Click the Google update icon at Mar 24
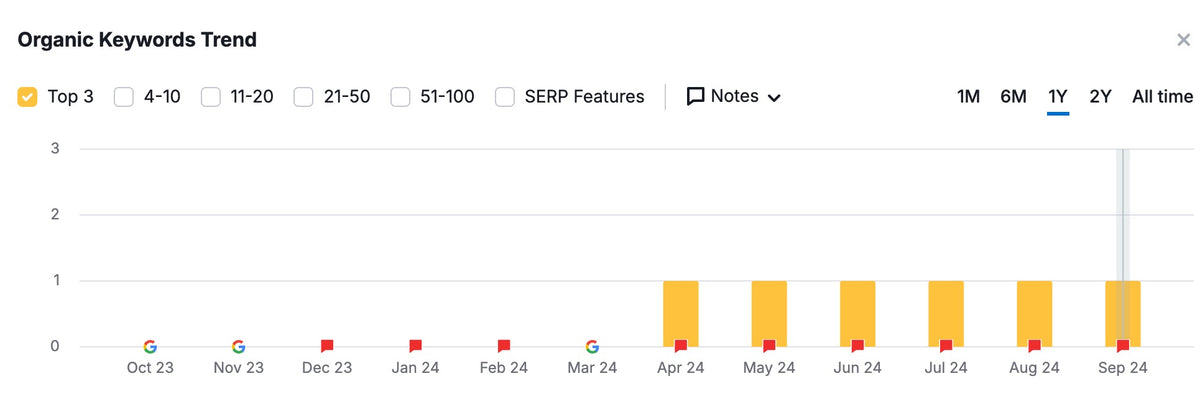1200x399 pixels. point(592,347)
